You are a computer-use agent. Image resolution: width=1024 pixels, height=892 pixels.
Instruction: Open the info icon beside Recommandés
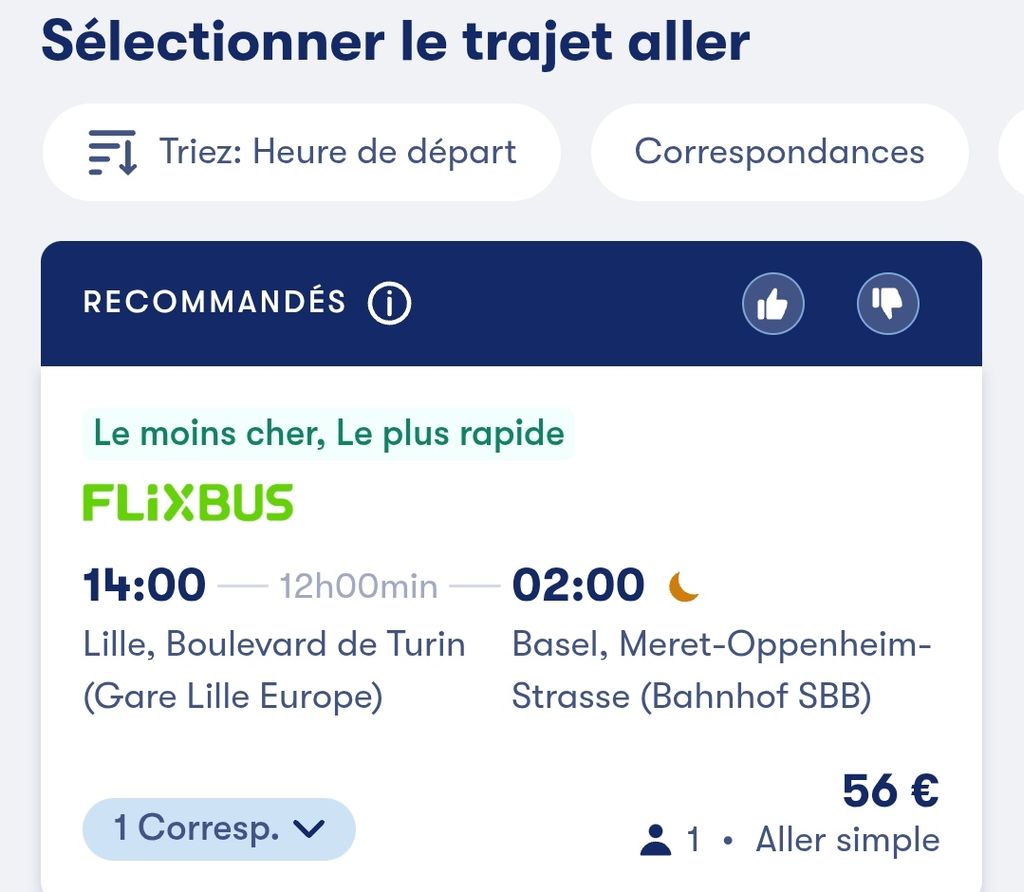tap(389, 303)
